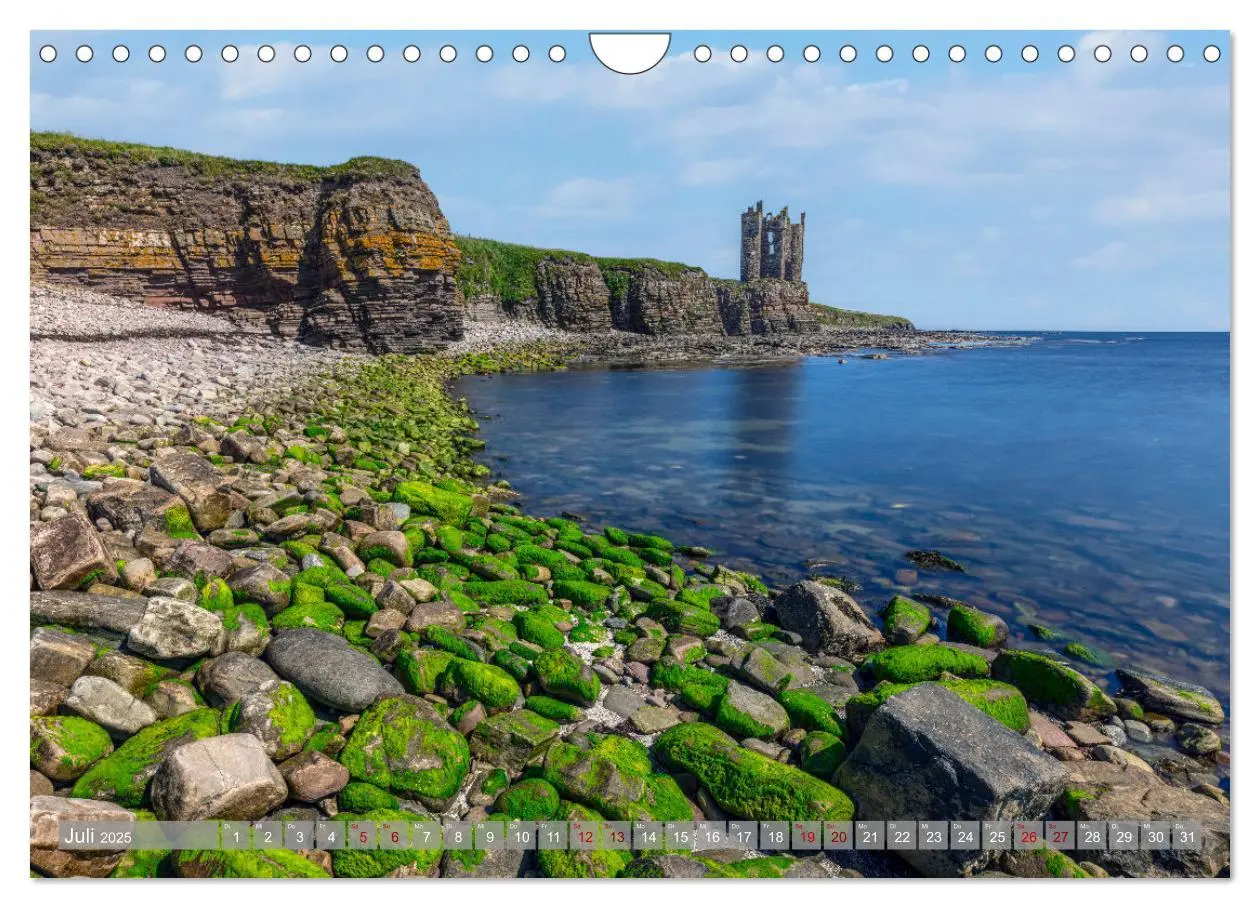Click the first spiral binding hole
This screenshot has width=1260, height=908.
48,54
